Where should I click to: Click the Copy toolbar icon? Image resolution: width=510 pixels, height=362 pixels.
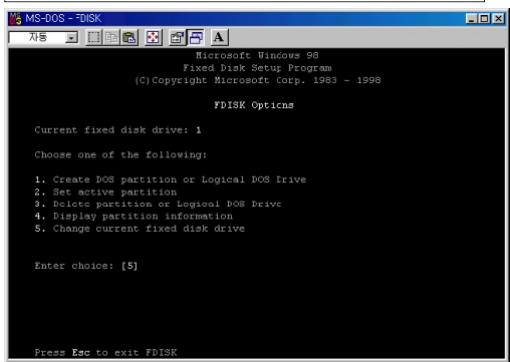(x=111, y=37)
